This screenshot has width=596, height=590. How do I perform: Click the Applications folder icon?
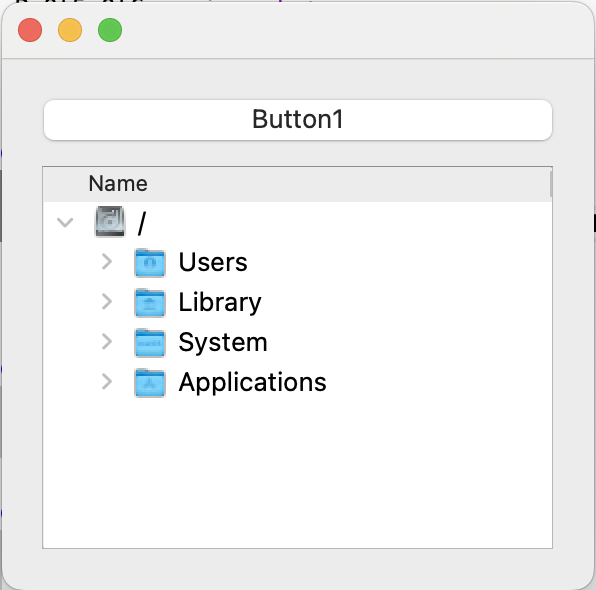pos(150,382)
